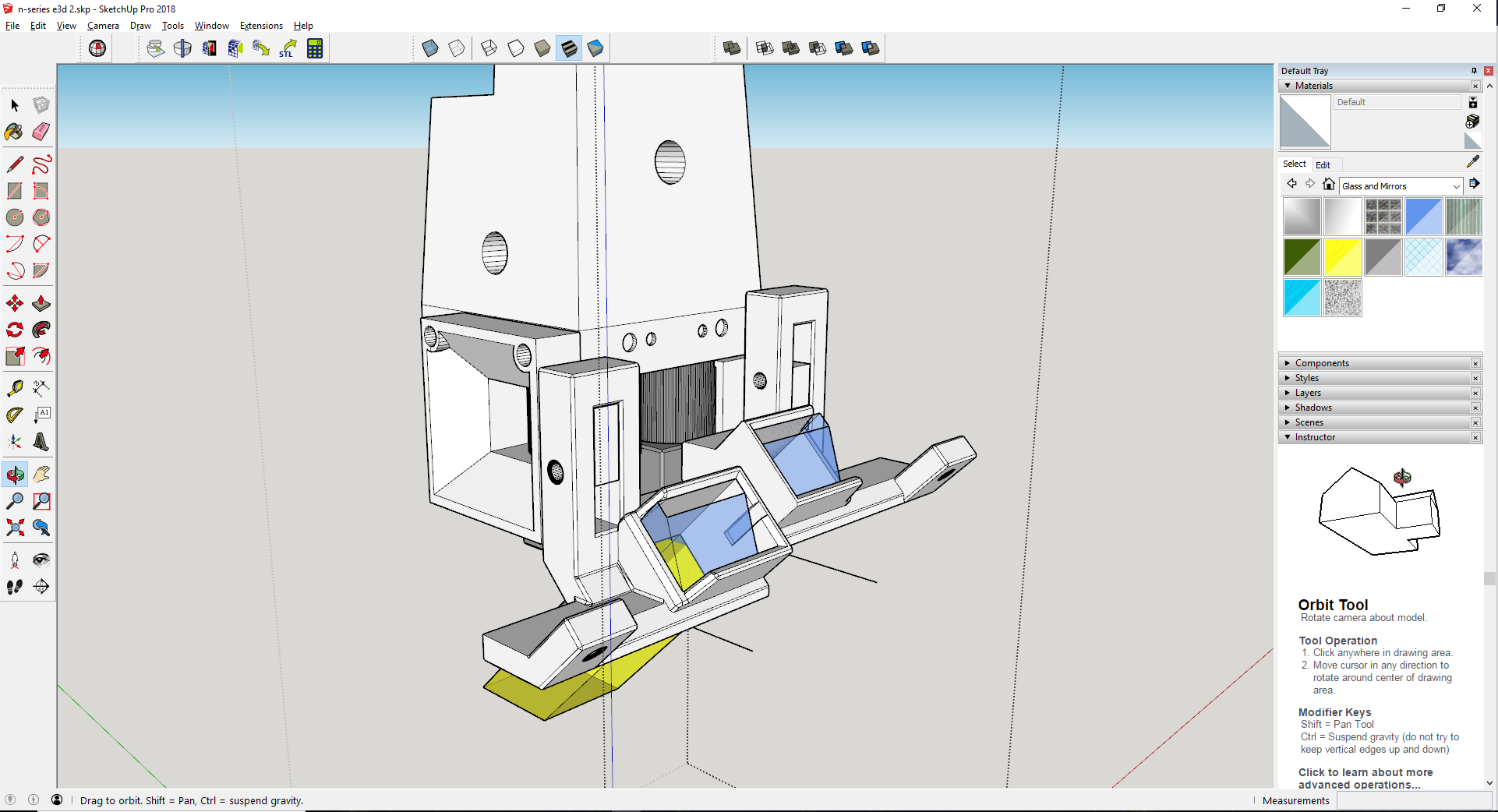The image size is (1498, 812).
Task: Click the Create Material button
Action: [x=1472, y=122]
